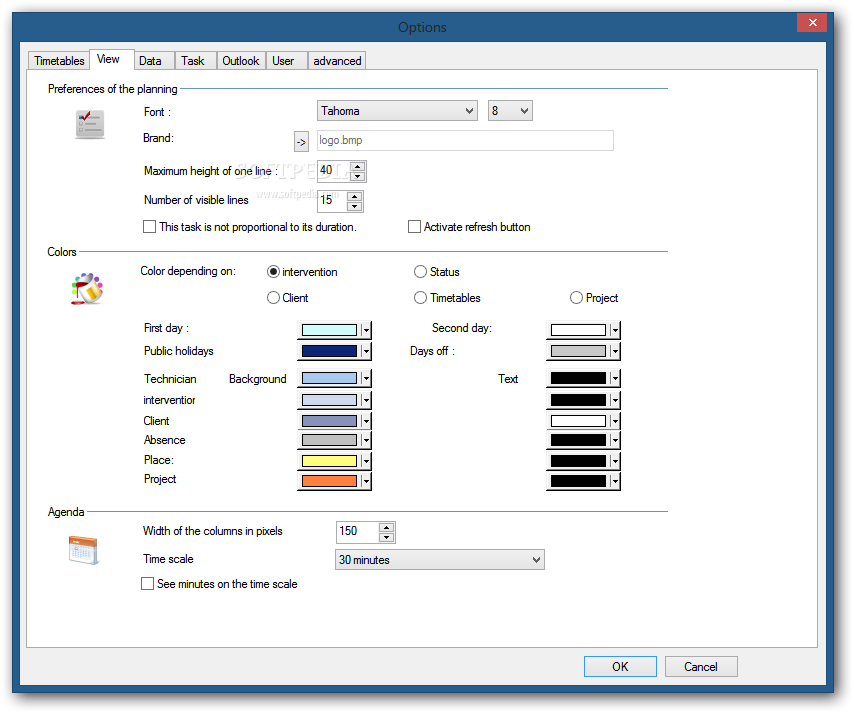854x713 pixels.
Task: Pick the Public holidays dark blue swatch
Action: tap(329, 351)
